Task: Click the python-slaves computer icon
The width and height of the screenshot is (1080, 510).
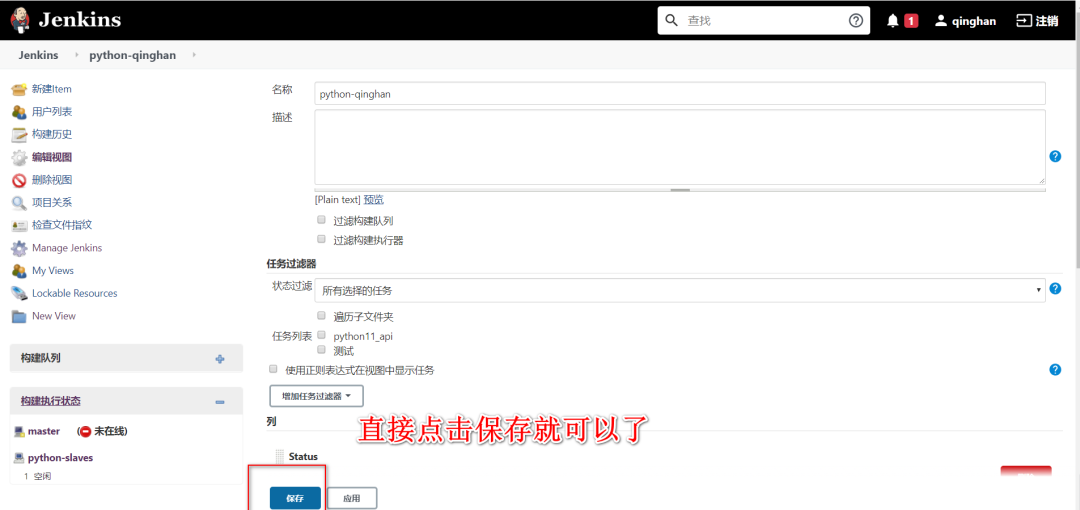Action: coord(19,458)
